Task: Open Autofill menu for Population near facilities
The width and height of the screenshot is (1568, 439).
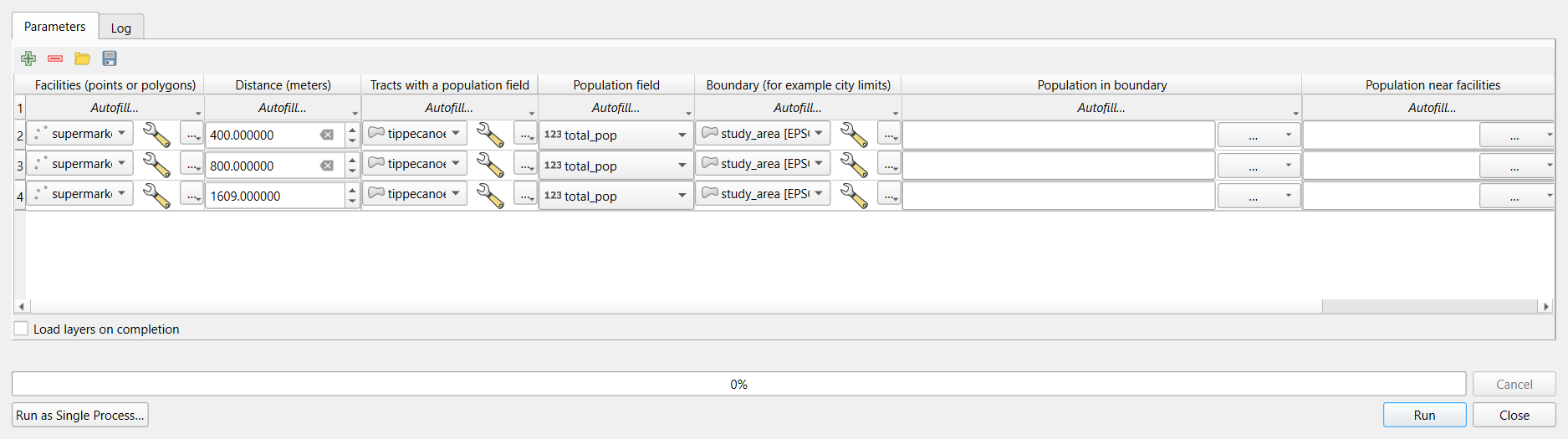Action: tap(1428, 108)
